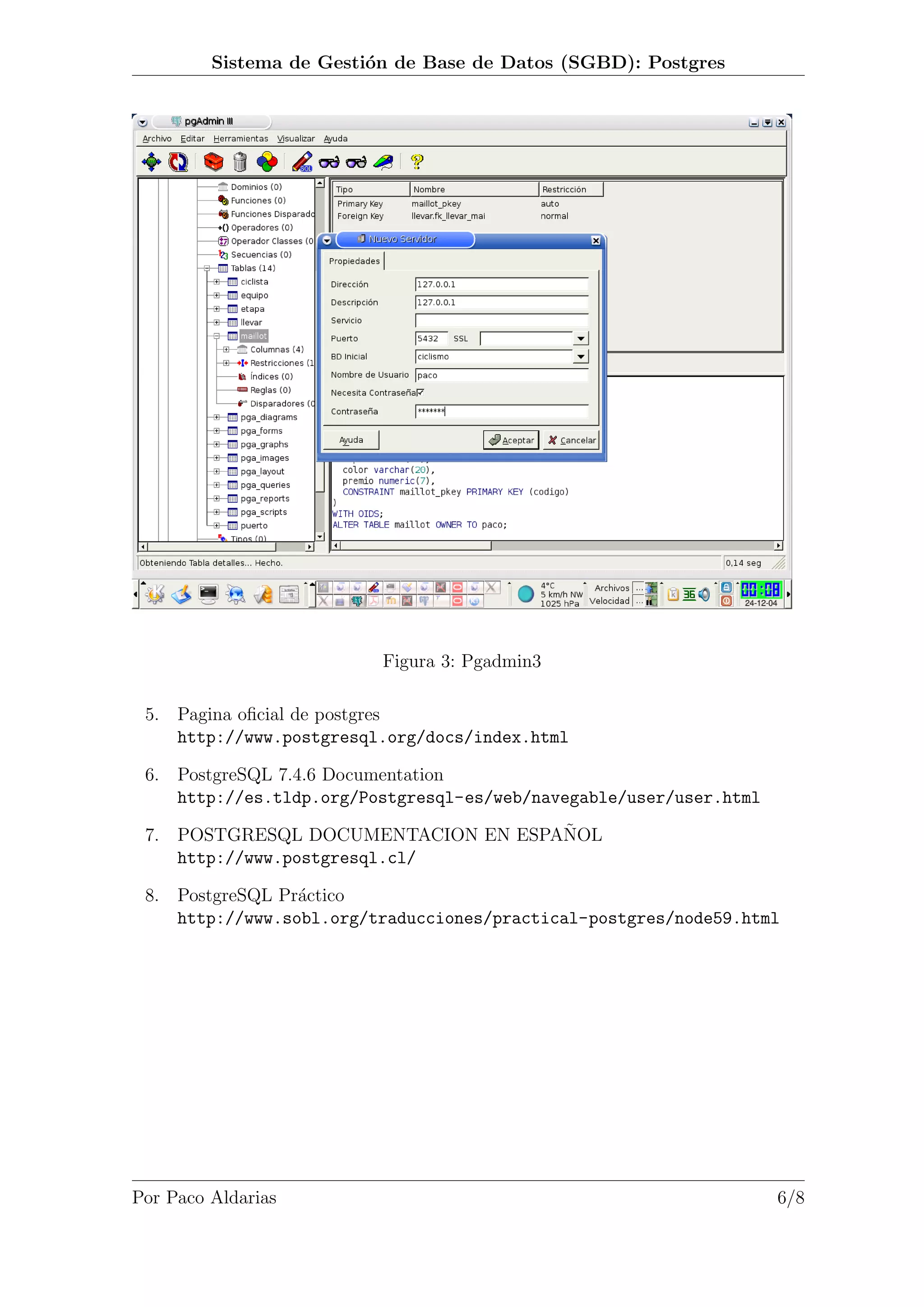Click the clipboard Klipper tray icon

tap(673, 594)
